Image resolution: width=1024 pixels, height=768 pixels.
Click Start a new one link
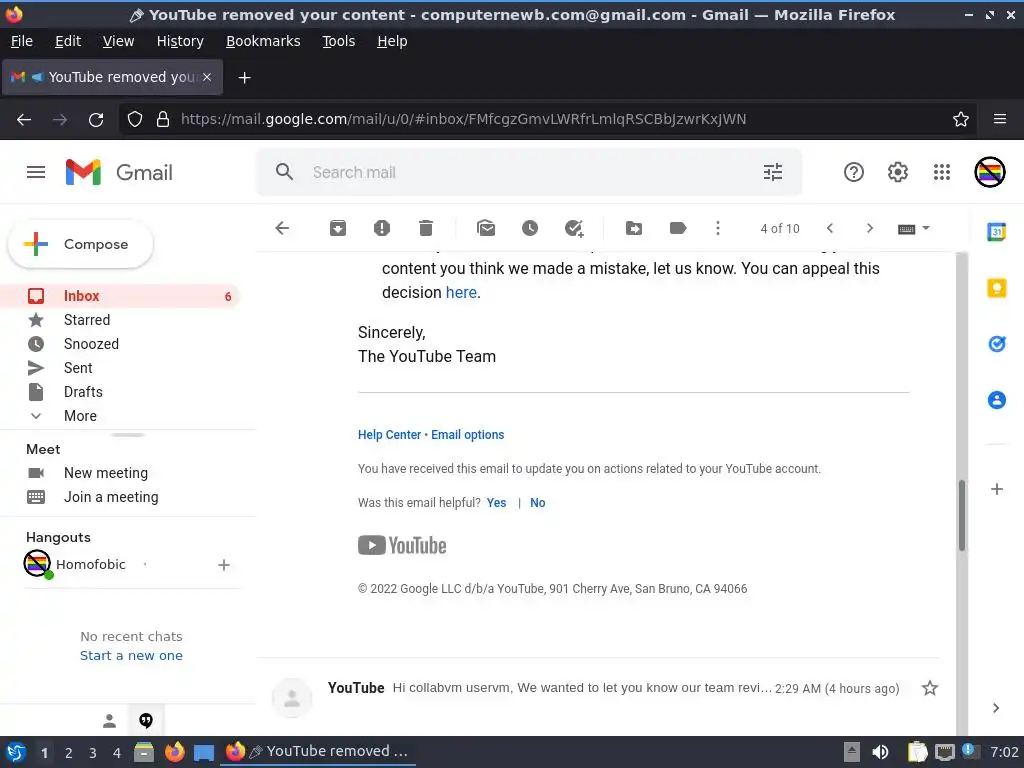pos(131,655)
